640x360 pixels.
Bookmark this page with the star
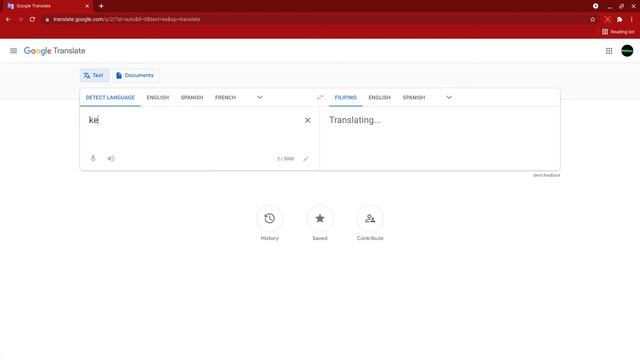[x=593, y=19]
